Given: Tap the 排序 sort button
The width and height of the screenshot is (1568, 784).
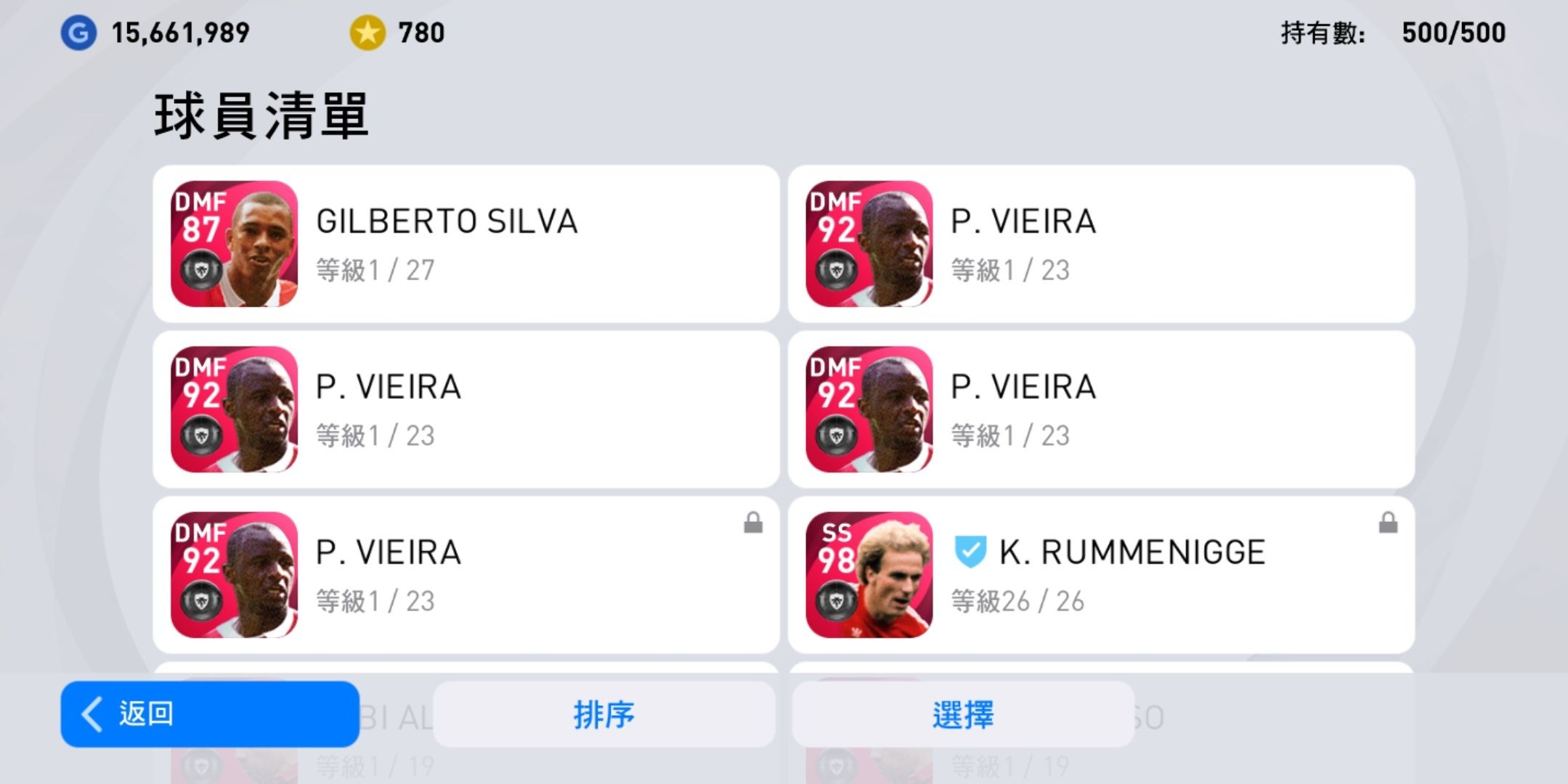Looking at the screenshot, I should tap(604, 714).
